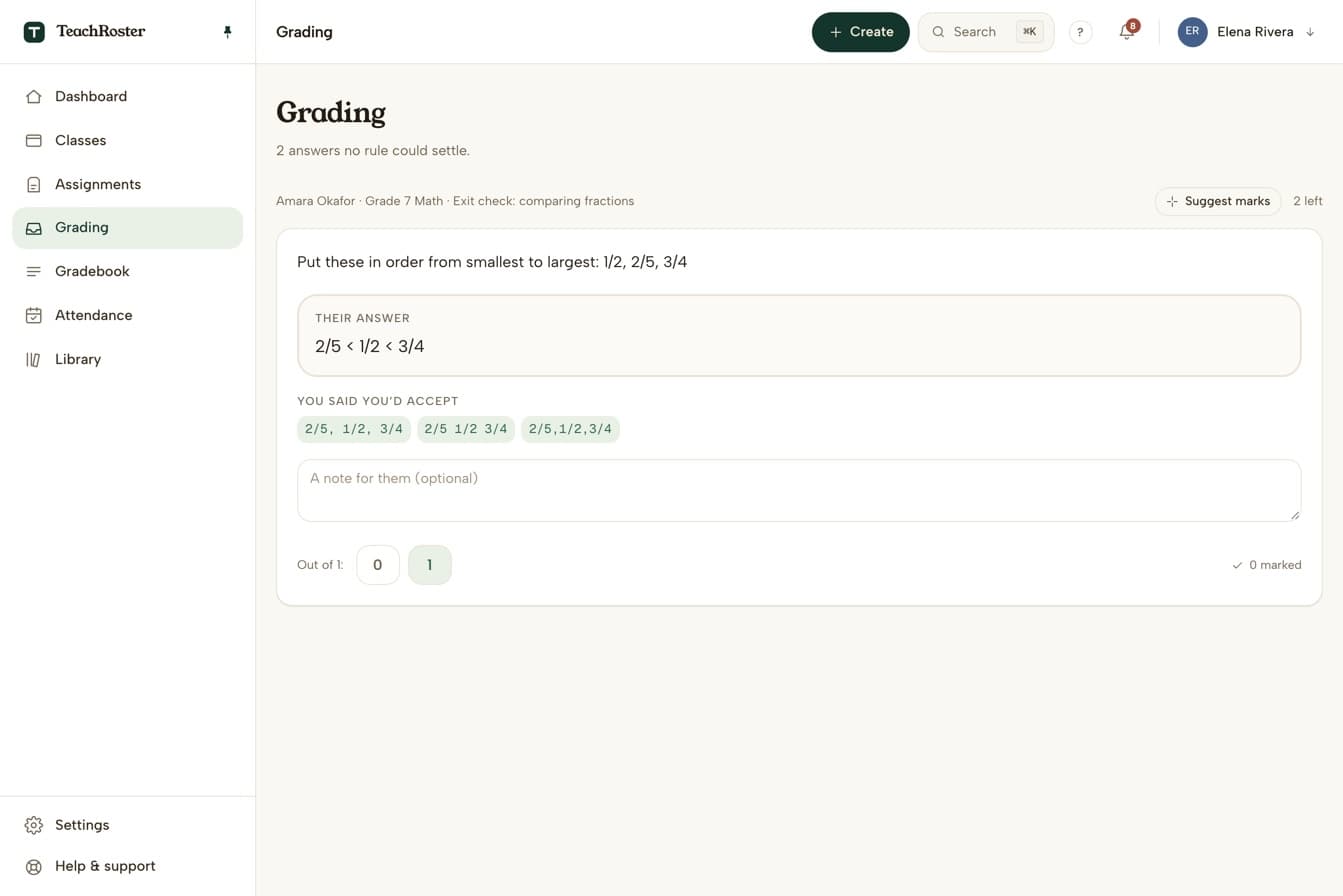
Task: Click the Classes sidebar icon
Action: 34,141
